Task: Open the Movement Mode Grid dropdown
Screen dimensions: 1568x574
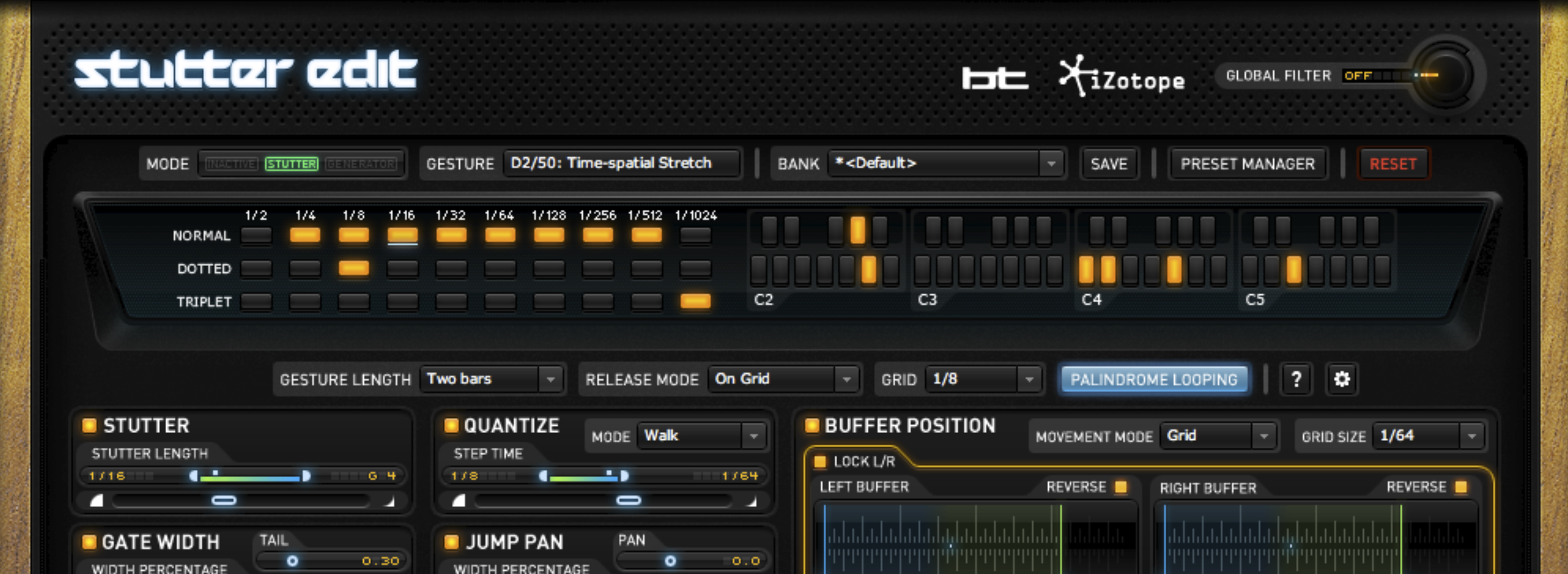Action: 1217,436
